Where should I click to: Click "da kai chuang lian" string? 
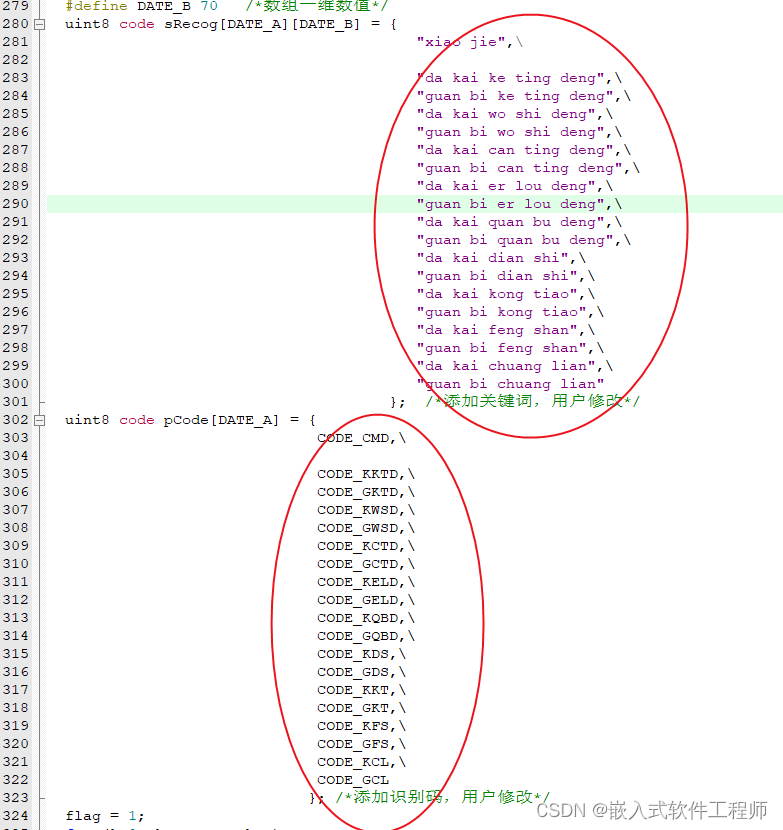pos(506,366)
